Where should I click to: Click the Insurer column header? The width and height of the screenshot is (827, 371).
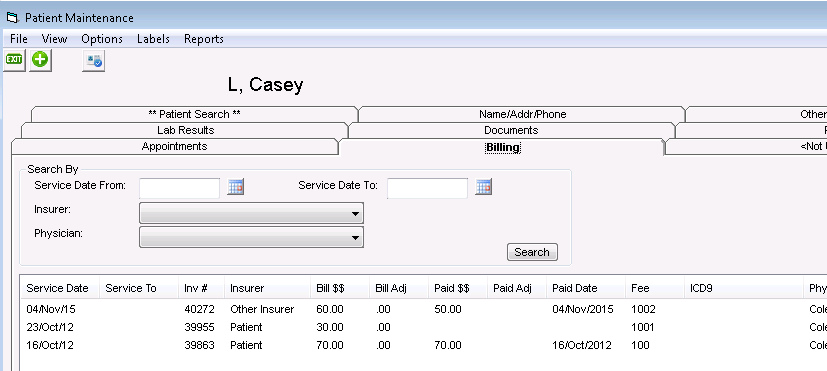(267, 288)
